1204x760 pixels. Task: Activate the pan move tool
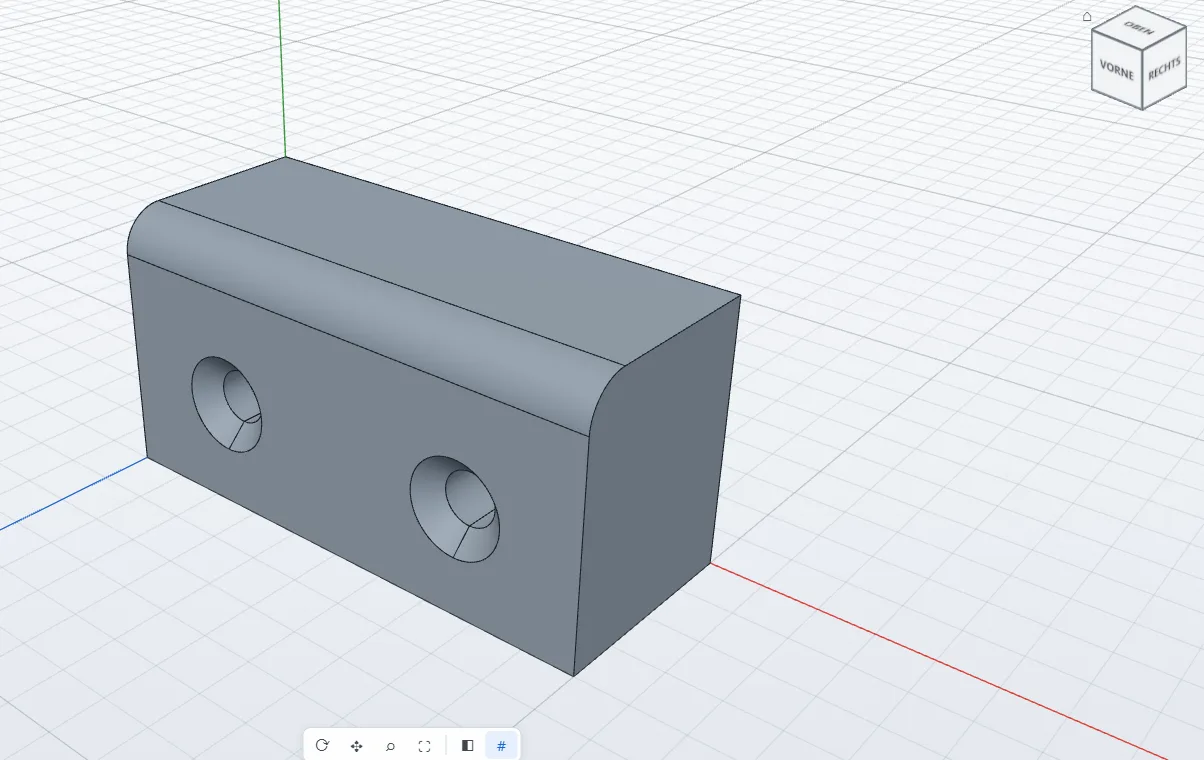pos(356,745)
